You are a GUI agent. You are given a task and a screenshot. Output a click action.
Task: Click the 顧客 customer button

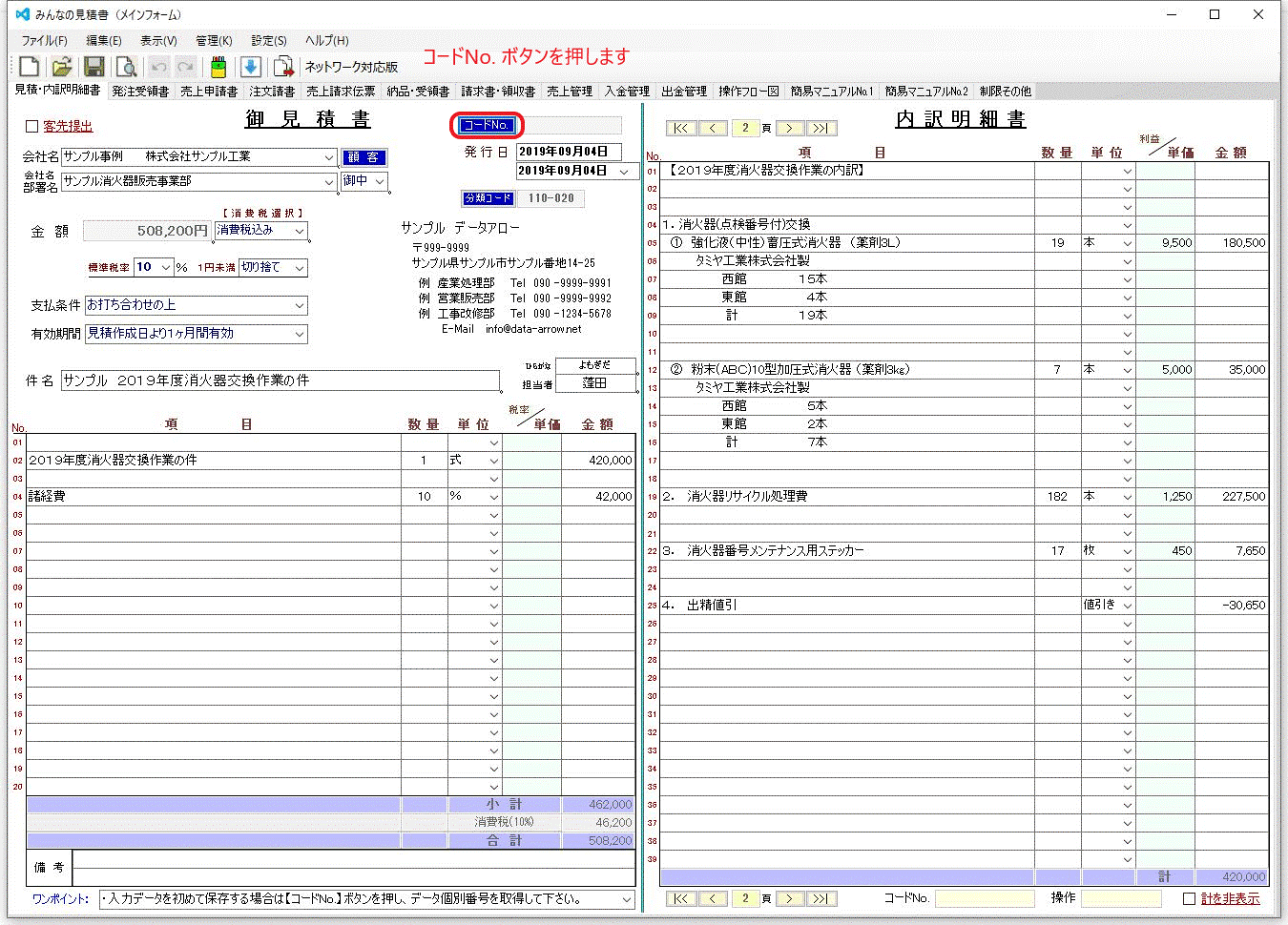[364, 157]
